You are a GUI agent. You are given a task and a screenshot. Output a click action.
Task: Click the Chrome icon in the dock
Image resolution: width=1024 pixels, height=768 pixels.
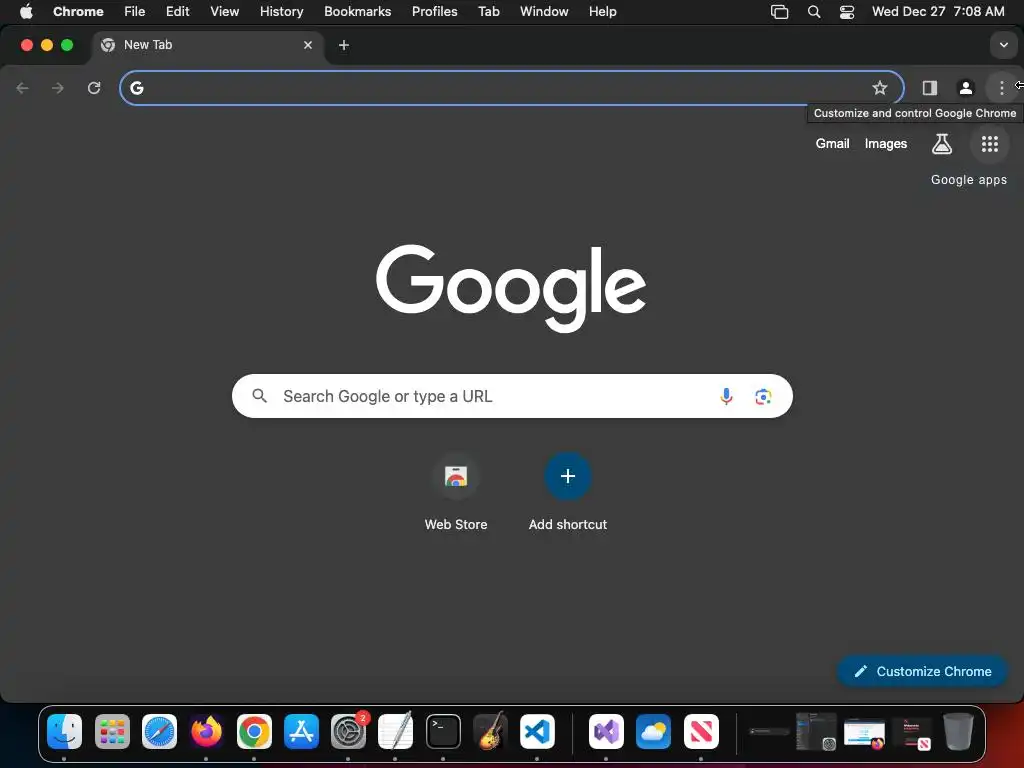click(x=254, y=731)
